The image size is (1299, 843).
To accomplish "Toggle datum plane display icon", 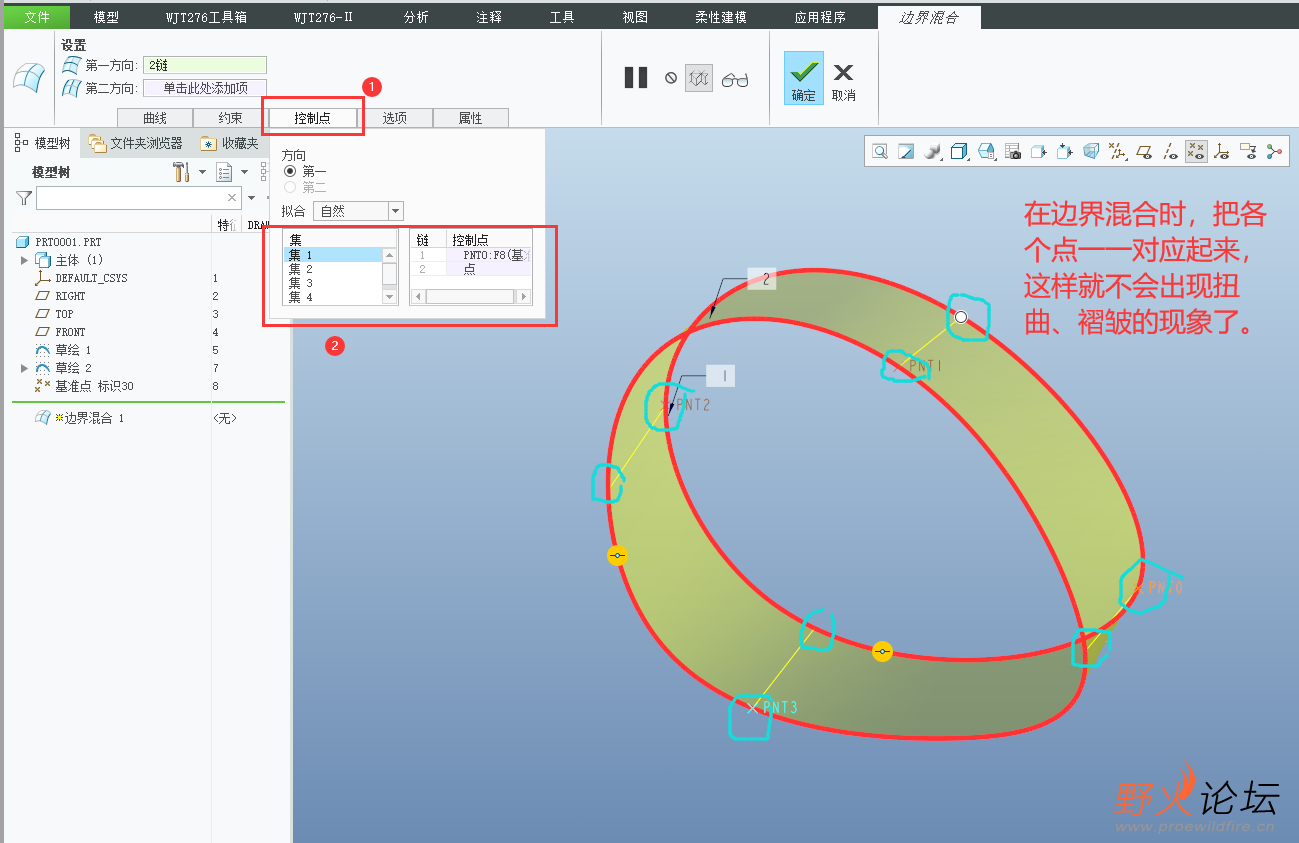I will click(x=1144, y=151).
